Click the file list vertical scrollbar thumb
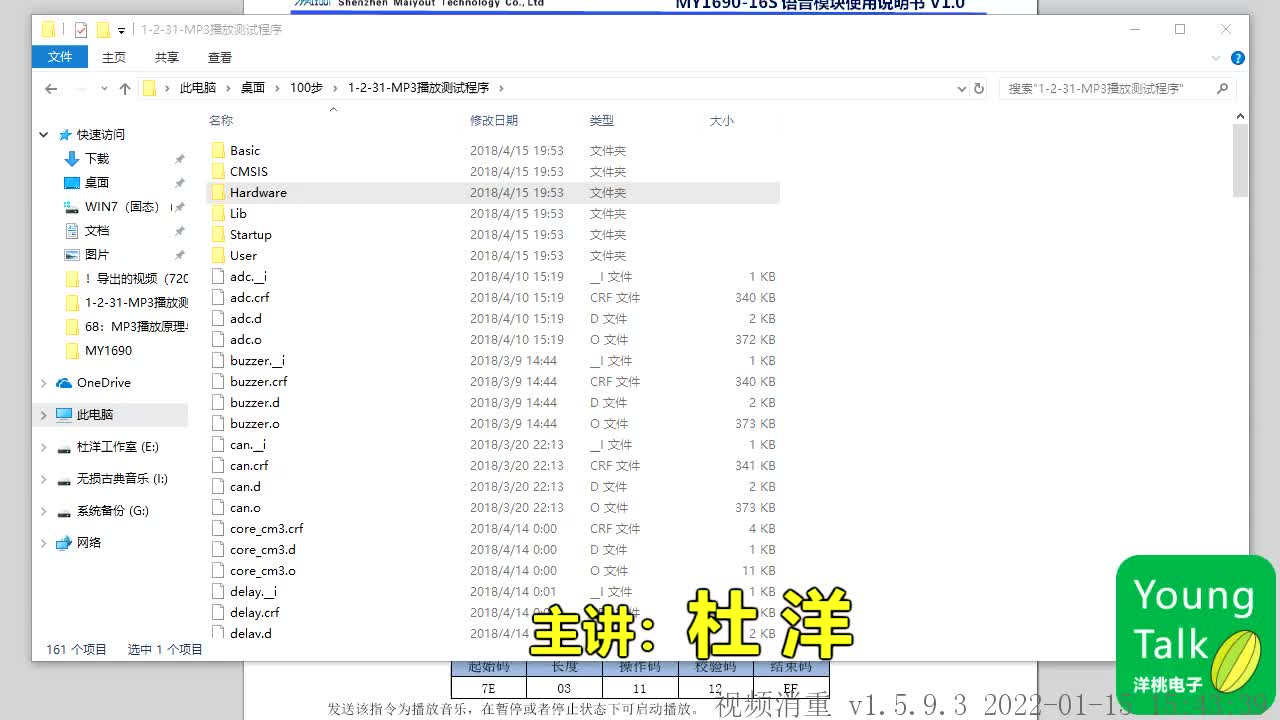The image size is (1280, 720). [x=1240, y=160]
